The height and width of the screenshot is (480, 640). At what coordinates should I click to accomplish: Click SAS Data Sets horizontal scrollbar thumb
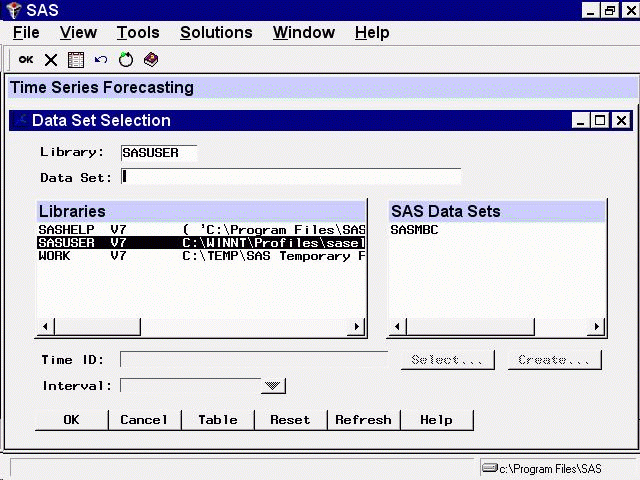pyautogui.click(x=470, y=327)
